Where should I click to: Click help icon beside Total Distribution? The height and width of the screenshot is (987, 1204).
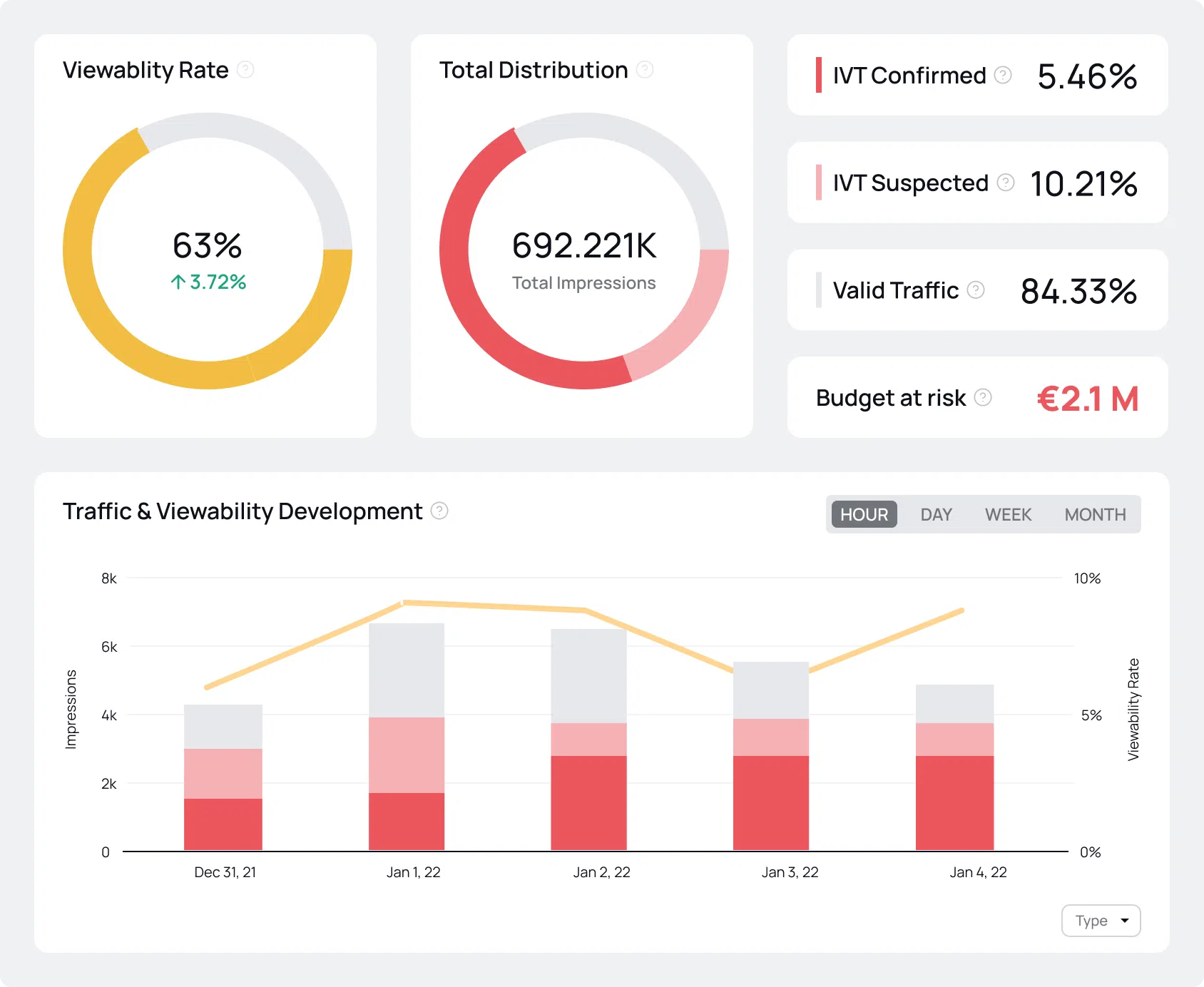point(645,70)
